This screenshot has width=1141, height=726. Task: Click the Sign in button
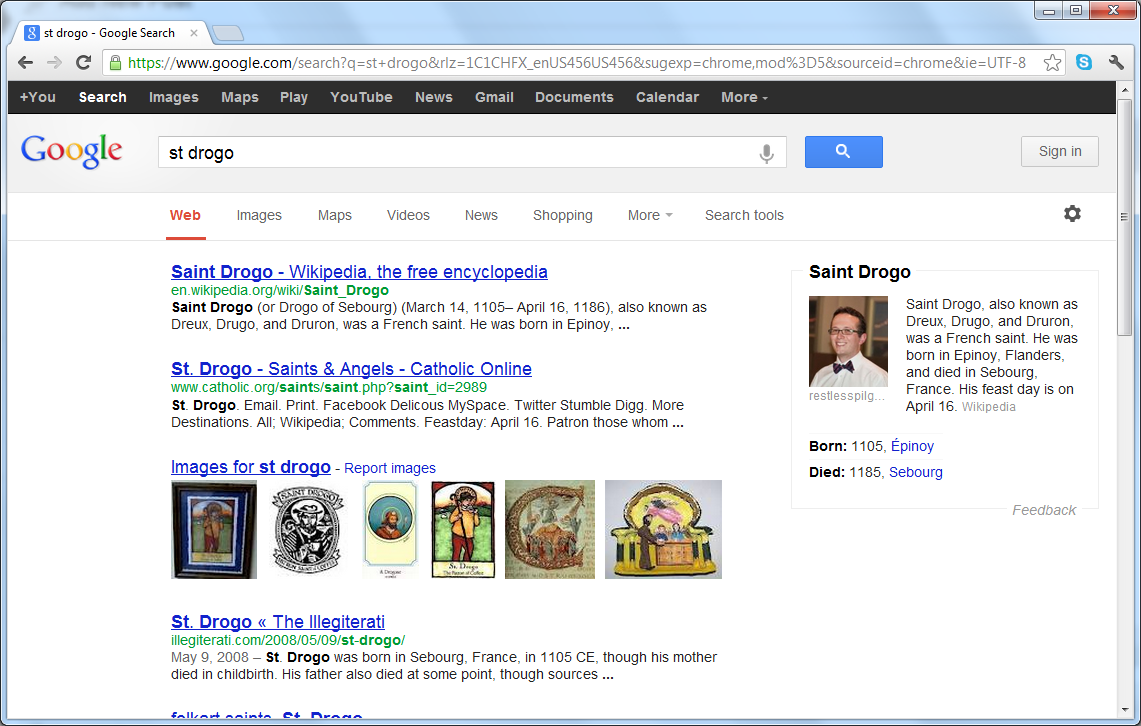click(x=1060, y=151)
